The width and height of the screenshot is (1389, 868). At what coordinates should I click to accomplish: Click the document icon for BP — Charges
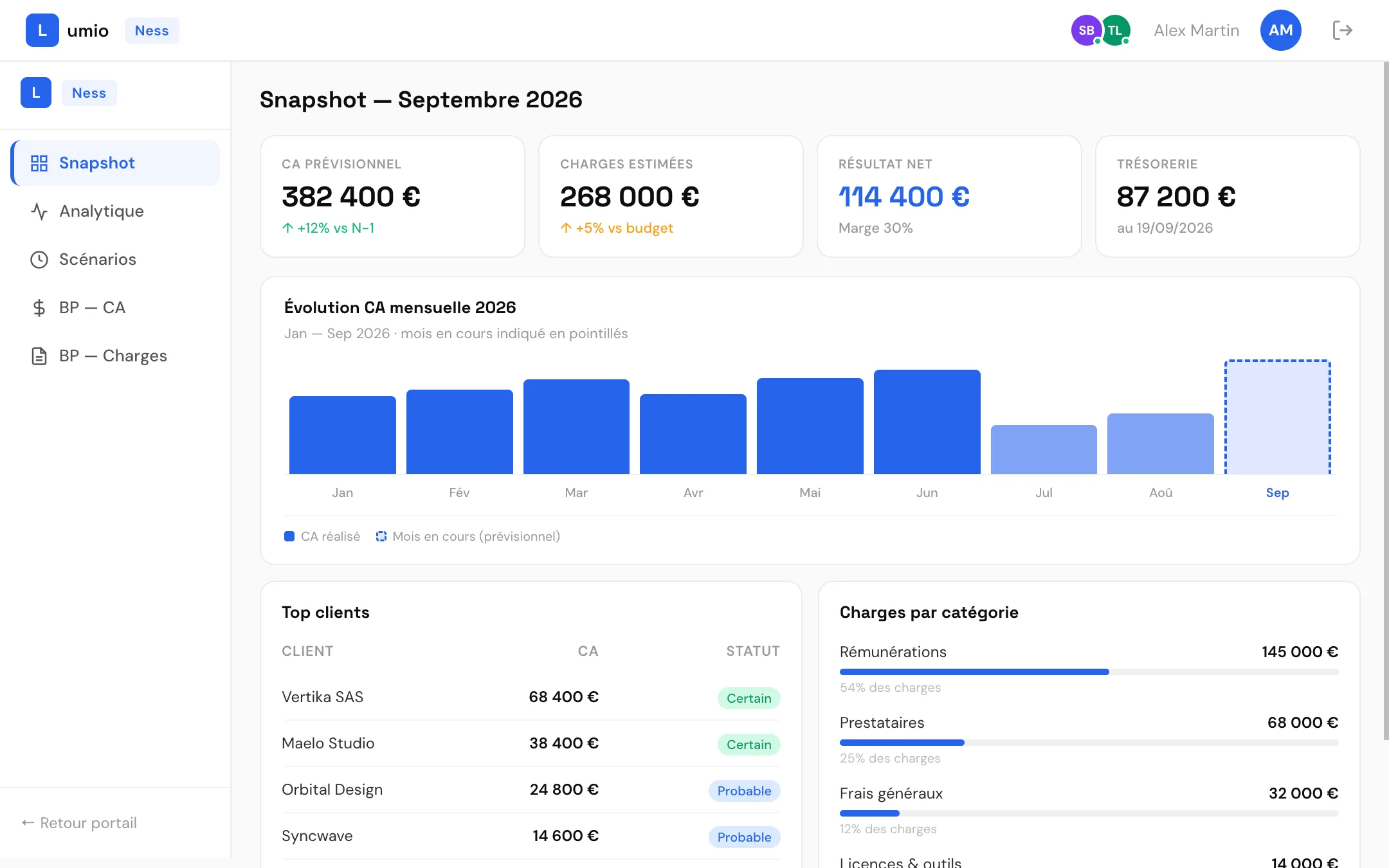39,356
